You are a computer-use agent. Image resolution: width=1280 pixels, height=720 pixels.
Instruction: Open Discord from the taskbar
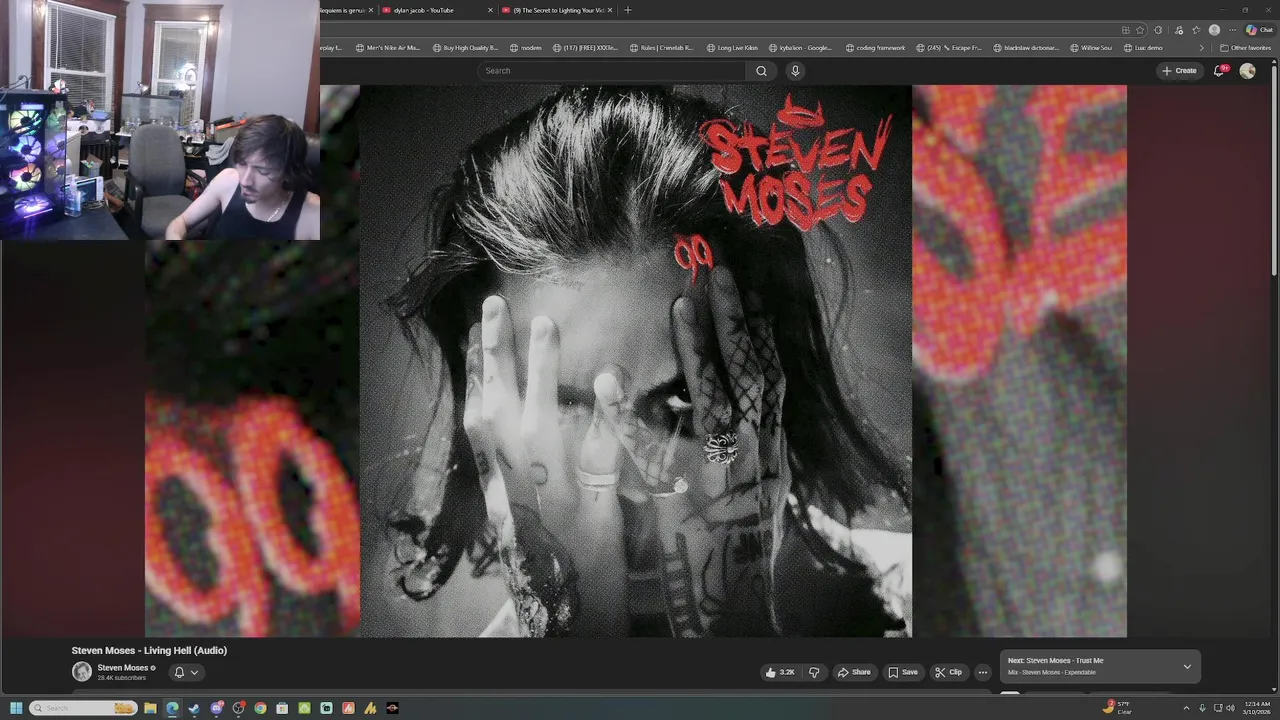tap(216, 708)
